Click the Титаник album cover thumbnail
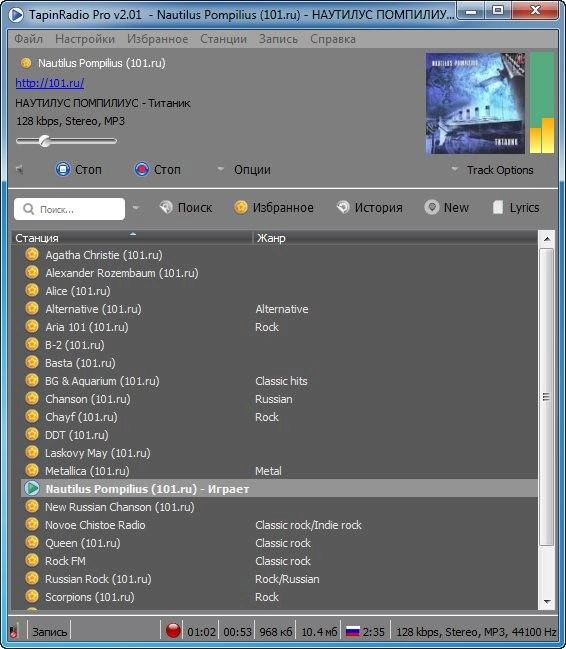Viewport: 566px width, 649px height. point(475,103)
